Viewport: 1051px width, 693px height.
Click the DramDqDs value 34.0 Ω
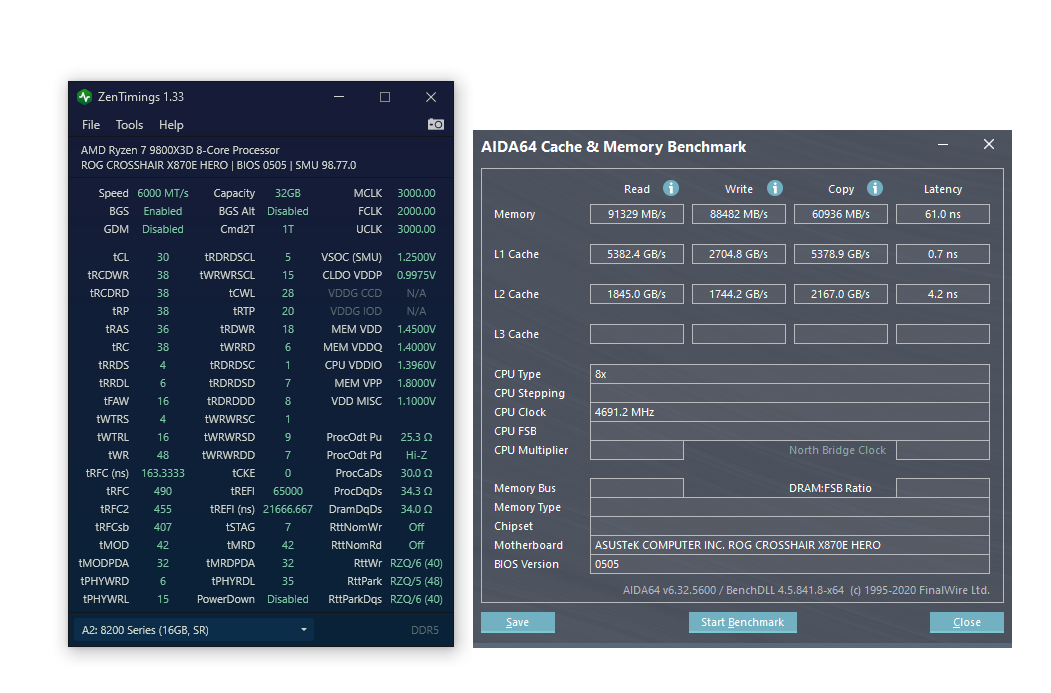click(416, 510)
